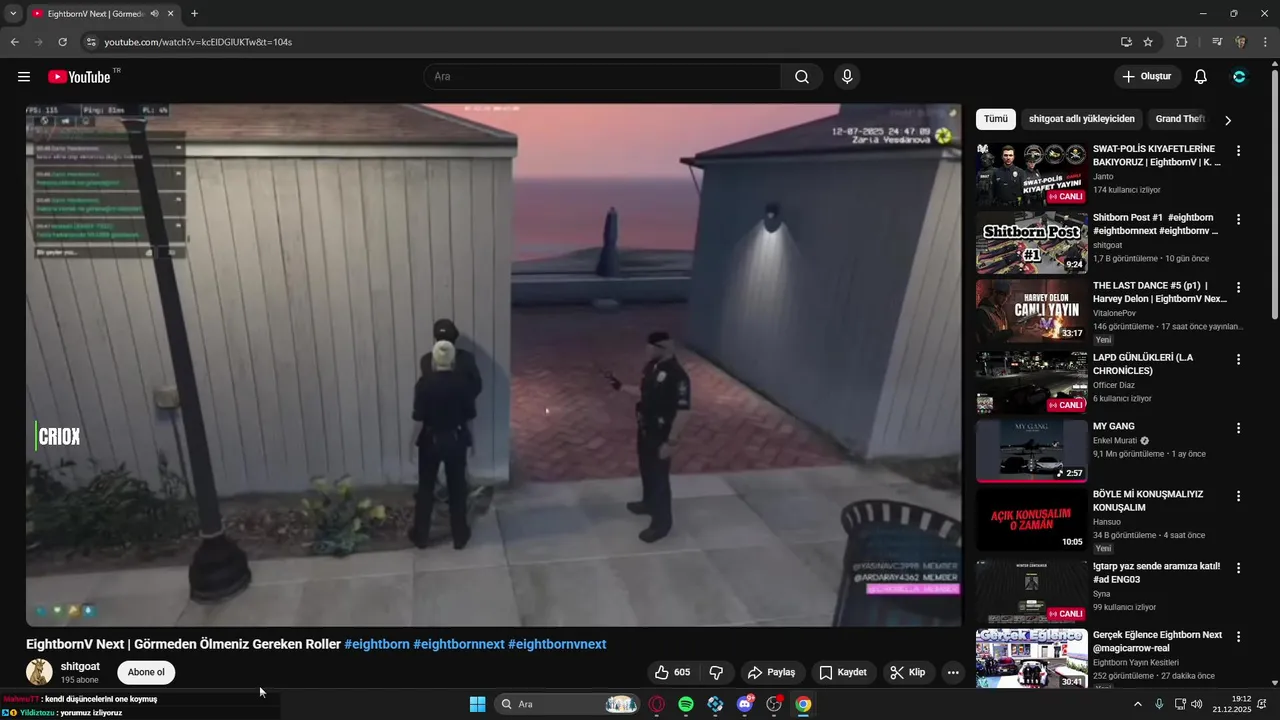Viewport: 1280px width, 720px height.
Task: Open options for MY GANG video
Action: pos(1238,428)
